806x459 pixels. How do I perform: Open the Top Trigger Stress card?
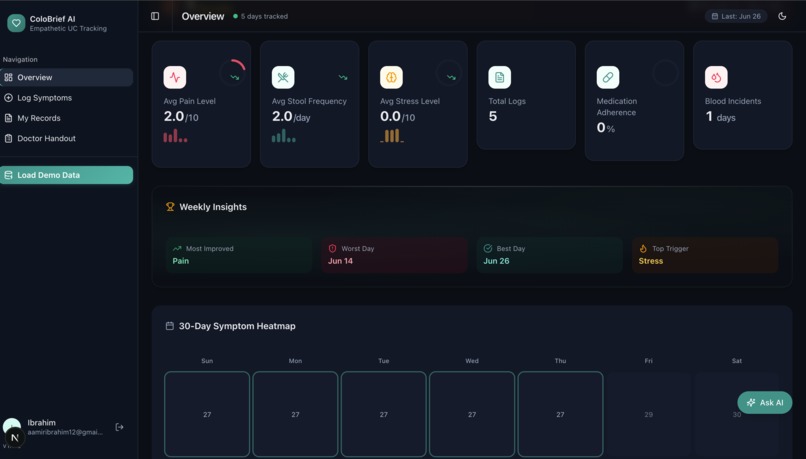click(705, 255)
